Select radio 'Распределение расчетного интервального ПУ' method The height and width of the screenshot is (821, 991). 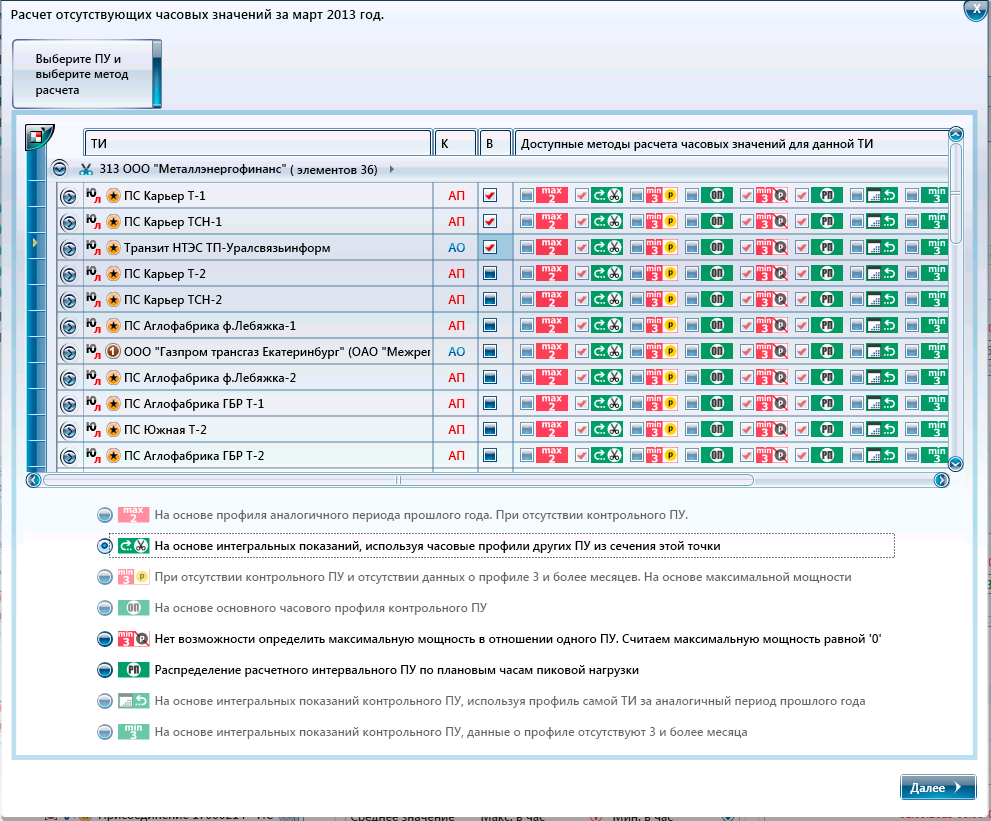point(105,670)
